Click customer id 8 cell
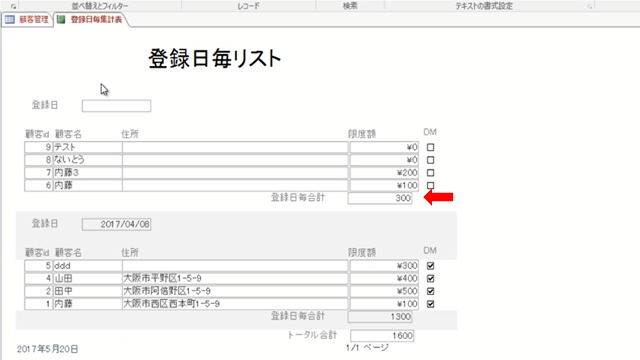 pos(38,160)
